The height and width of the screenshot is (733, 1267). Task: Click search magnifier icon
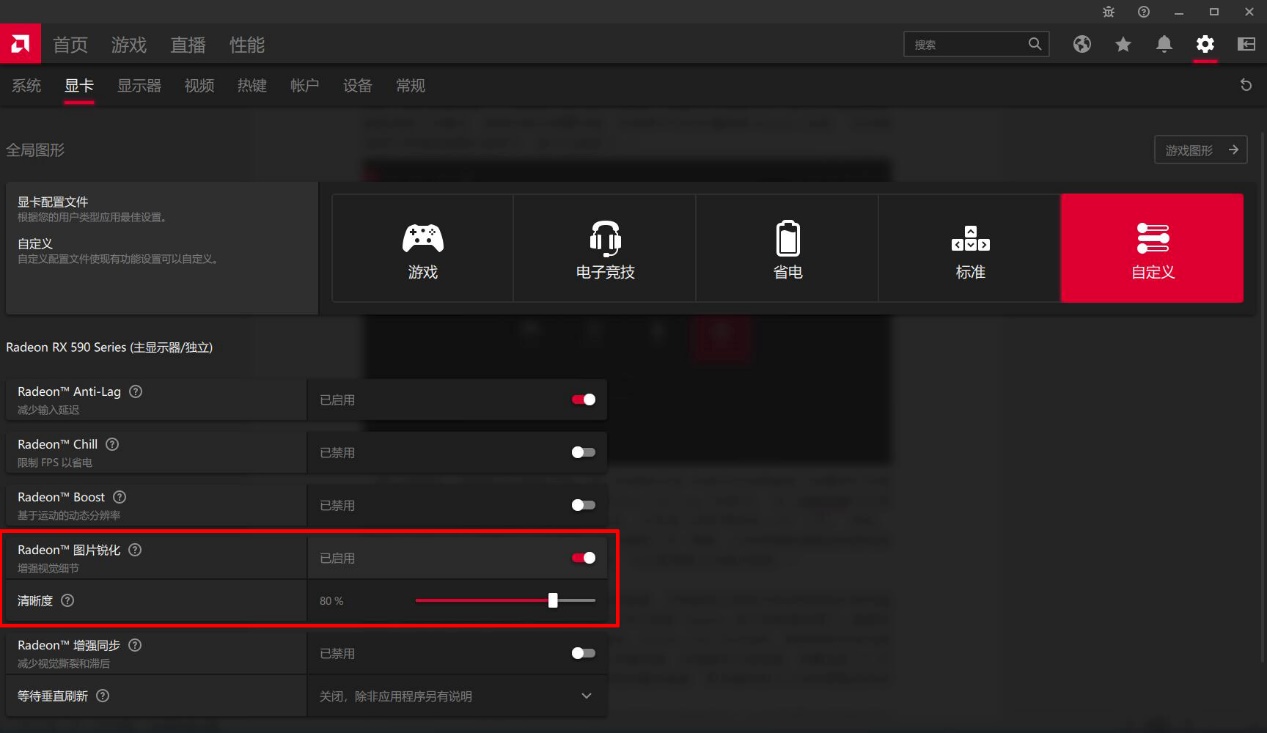pyautogui.click(x=1035, y=44)
